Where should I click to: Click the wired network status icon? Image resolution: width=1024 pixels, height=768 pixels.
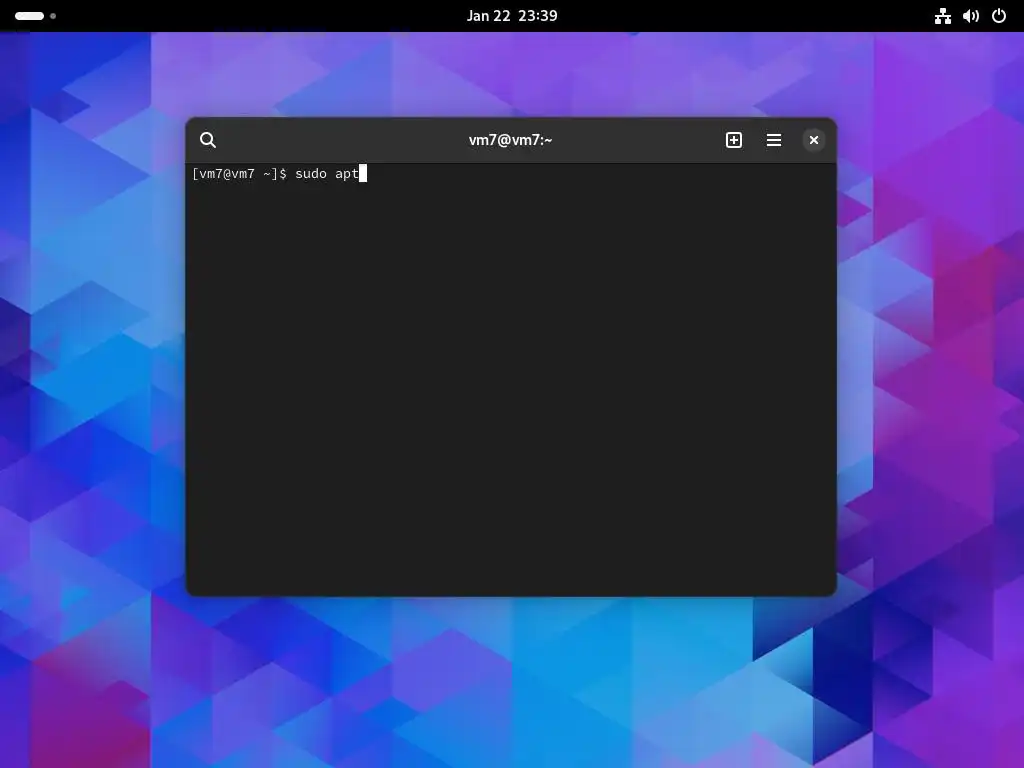click(x=942, y=16)
